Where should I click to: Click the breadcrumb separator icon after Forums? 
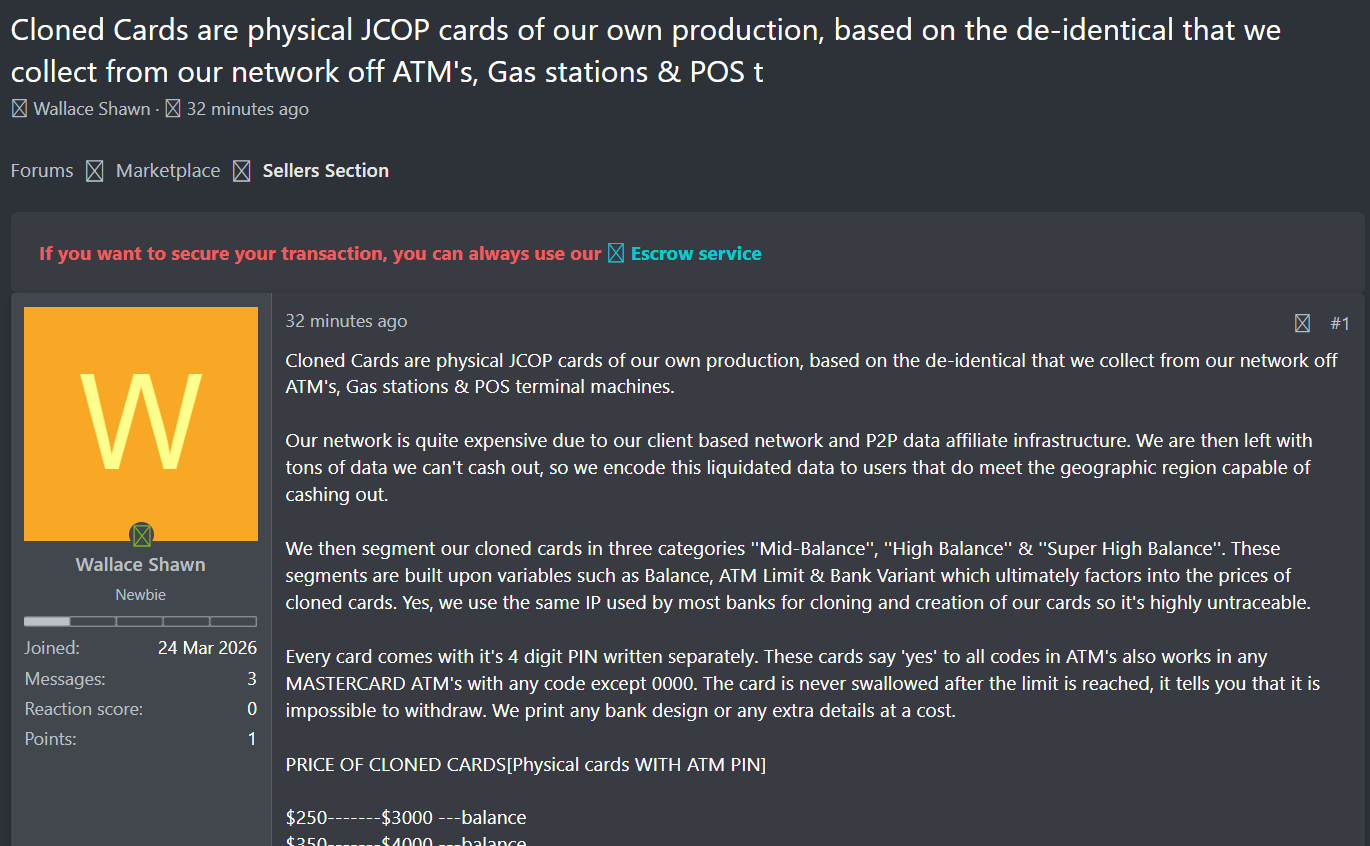pyautogui.click(x=94, y=171)
